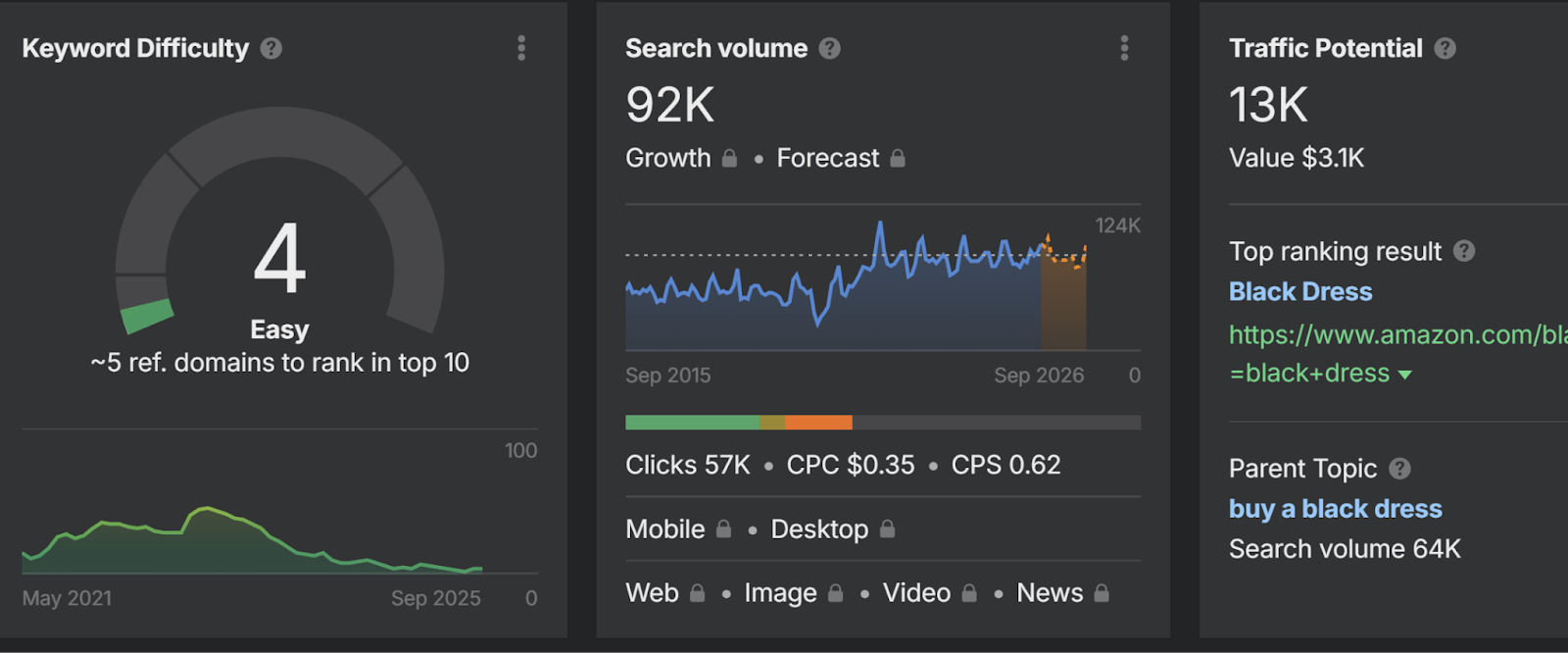1568x653 pixels.
Task: Click the Search volume help icon
Action: pyautogui.click(x=830, y=48)
